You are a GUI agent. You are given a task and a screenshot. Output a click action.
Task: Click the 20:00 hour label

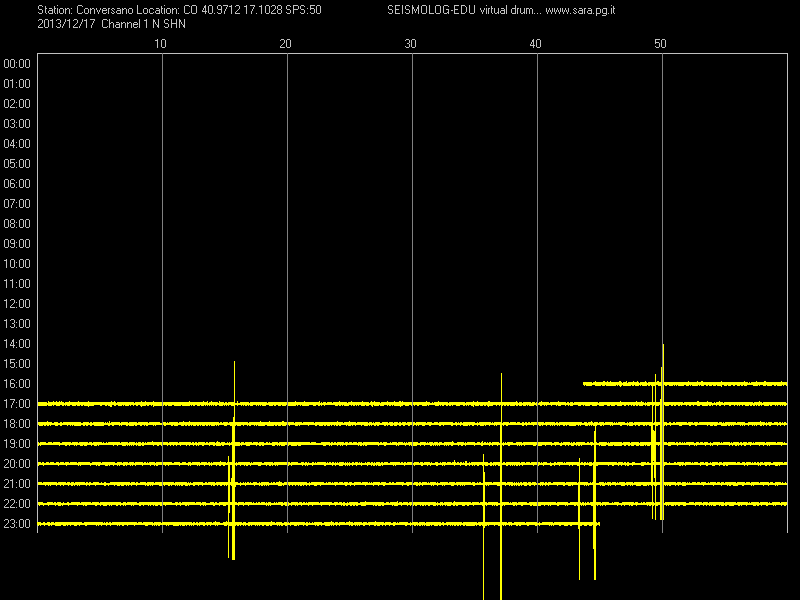[x=17, y=464]
